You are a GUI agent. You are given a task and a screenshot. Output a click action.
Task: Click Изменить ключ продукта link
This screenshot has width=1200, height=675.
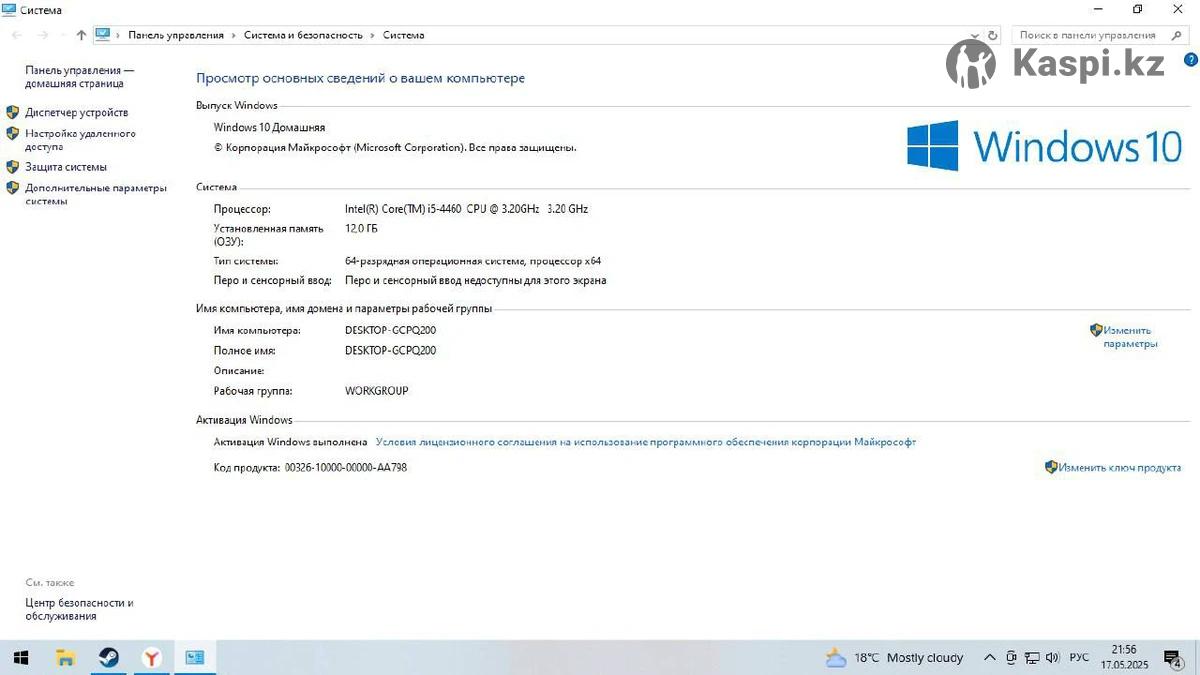pos(1120,467)
